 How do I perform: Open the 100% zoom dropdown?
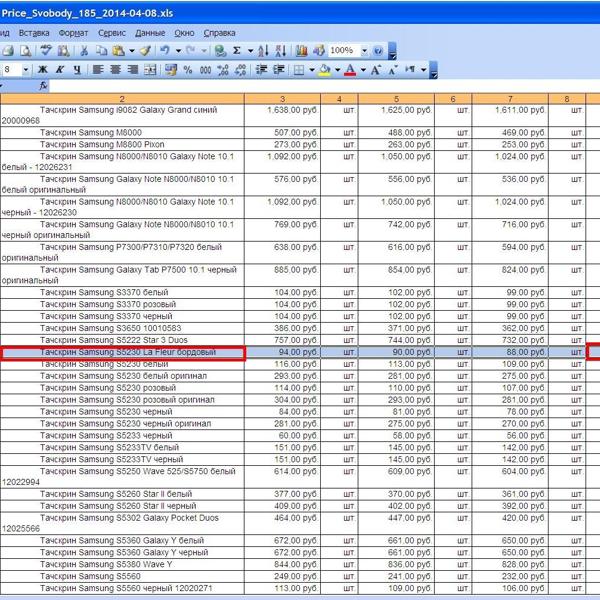(364, 51)
